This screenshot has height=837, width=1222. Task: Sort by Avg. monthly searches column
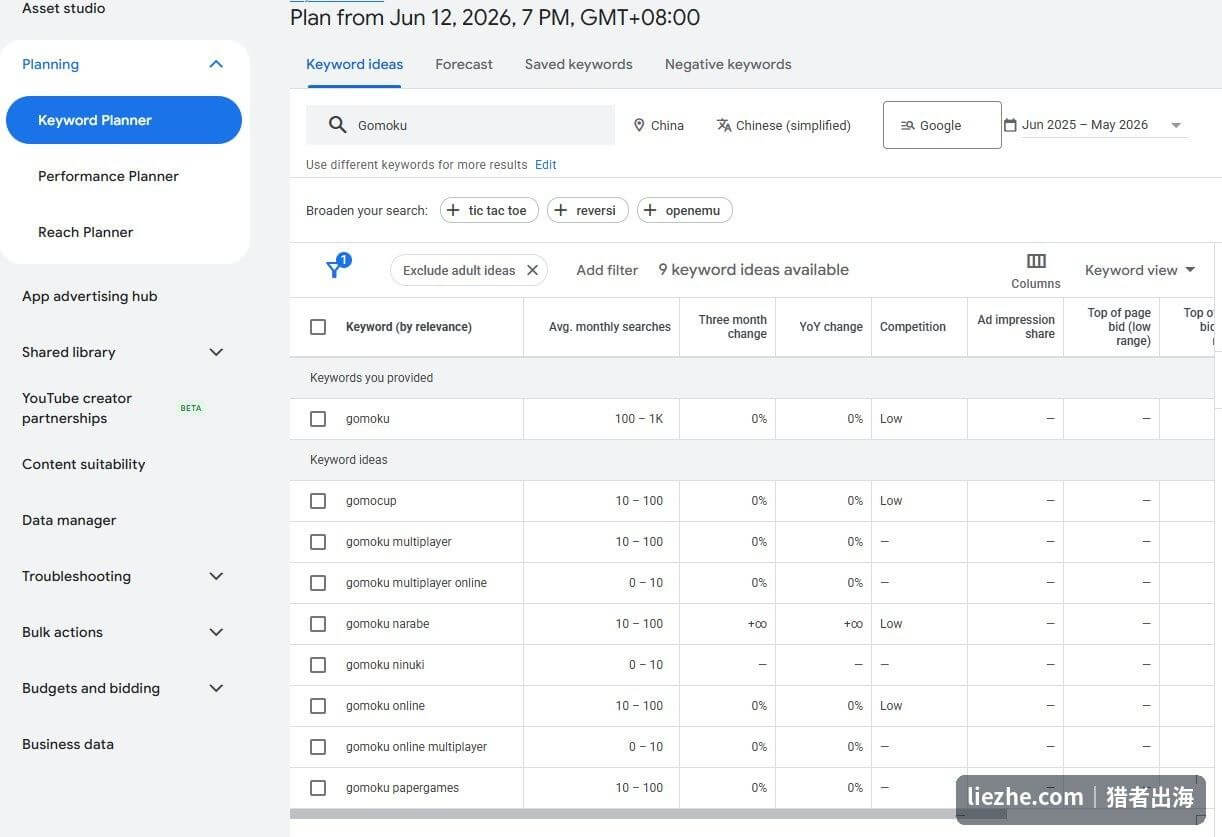610,327
